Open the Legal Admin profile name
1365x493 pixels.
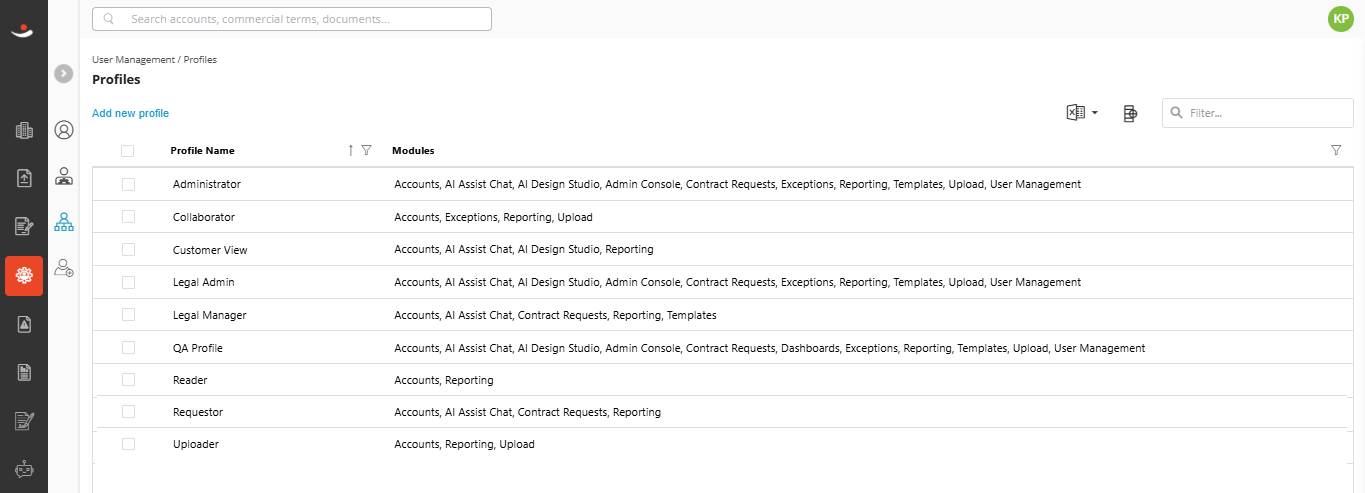[204, 283]
